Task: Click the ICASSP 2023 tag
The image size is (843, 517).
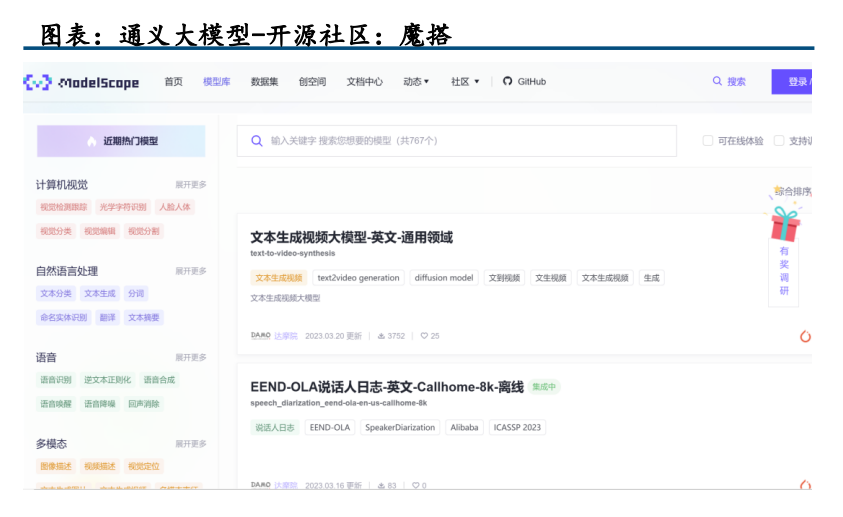Action: coord(517,427)
